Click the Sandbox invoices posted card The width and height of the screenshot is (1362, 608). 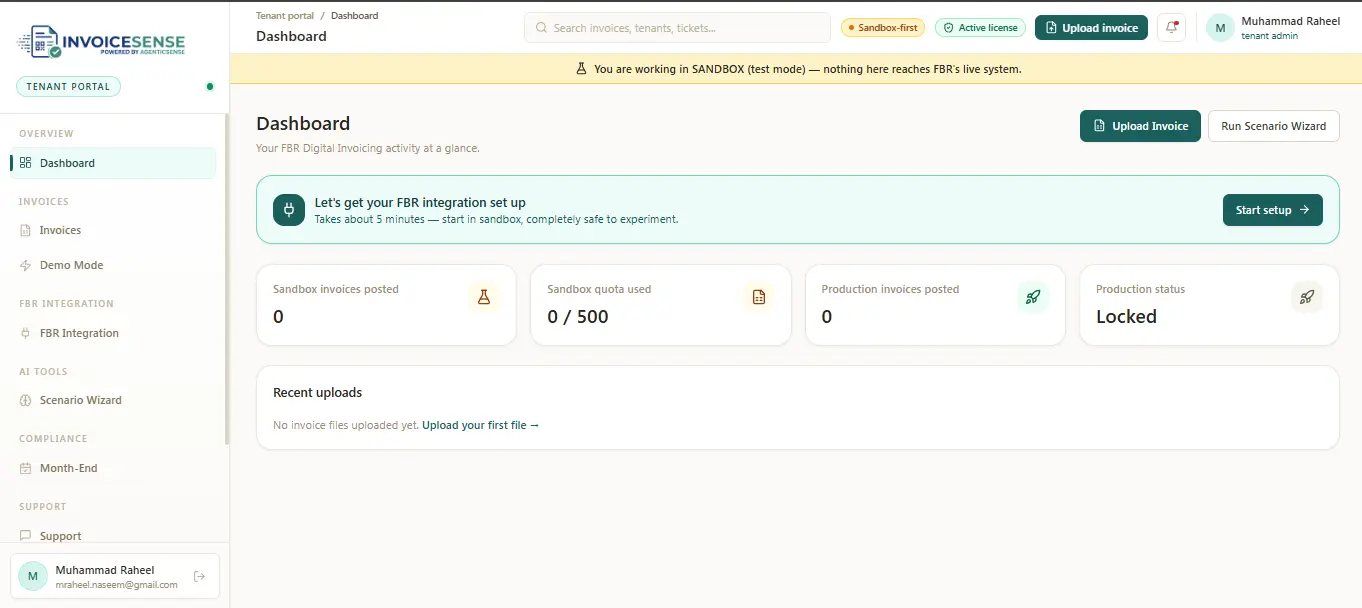[x=386, y=305]
